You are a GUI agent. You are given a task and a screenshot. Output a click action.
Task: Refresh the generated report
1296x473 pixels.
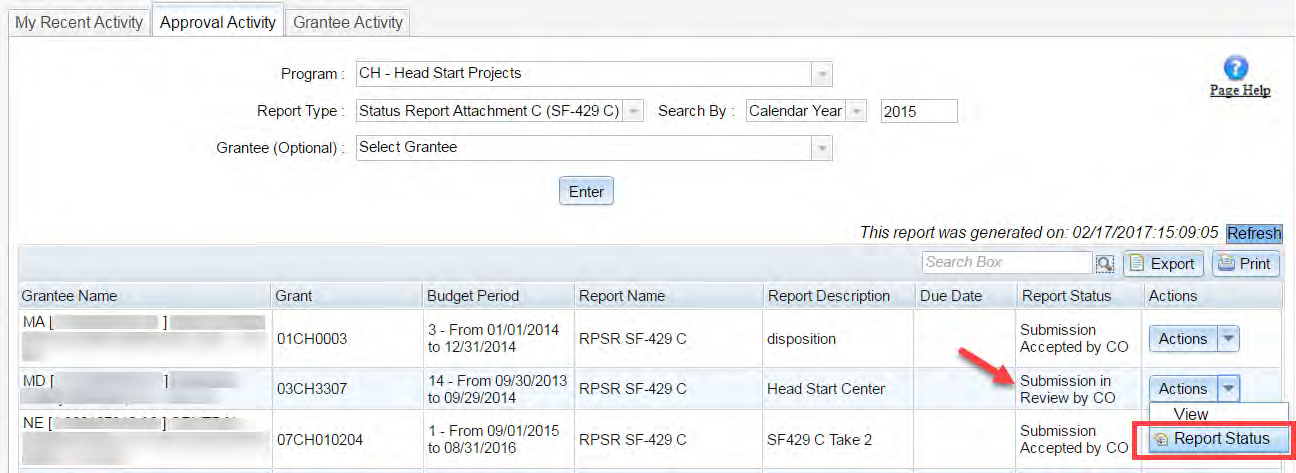coord(1254,233)
